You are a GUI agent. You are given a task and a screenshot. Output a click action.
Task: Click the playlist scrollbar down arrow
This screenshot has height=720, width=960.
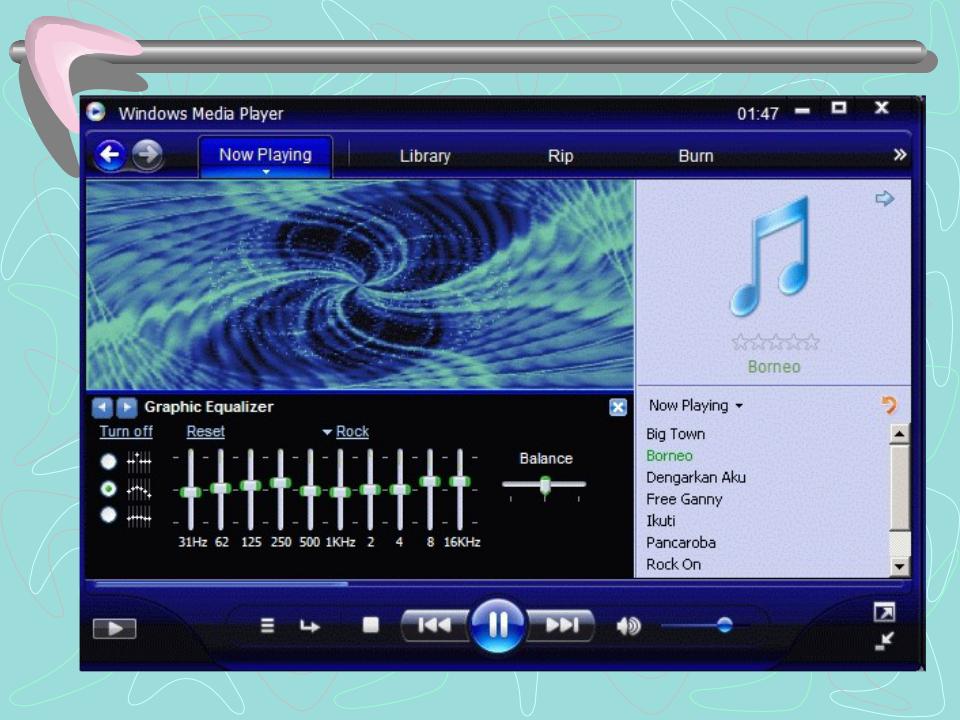coord(899,566)
